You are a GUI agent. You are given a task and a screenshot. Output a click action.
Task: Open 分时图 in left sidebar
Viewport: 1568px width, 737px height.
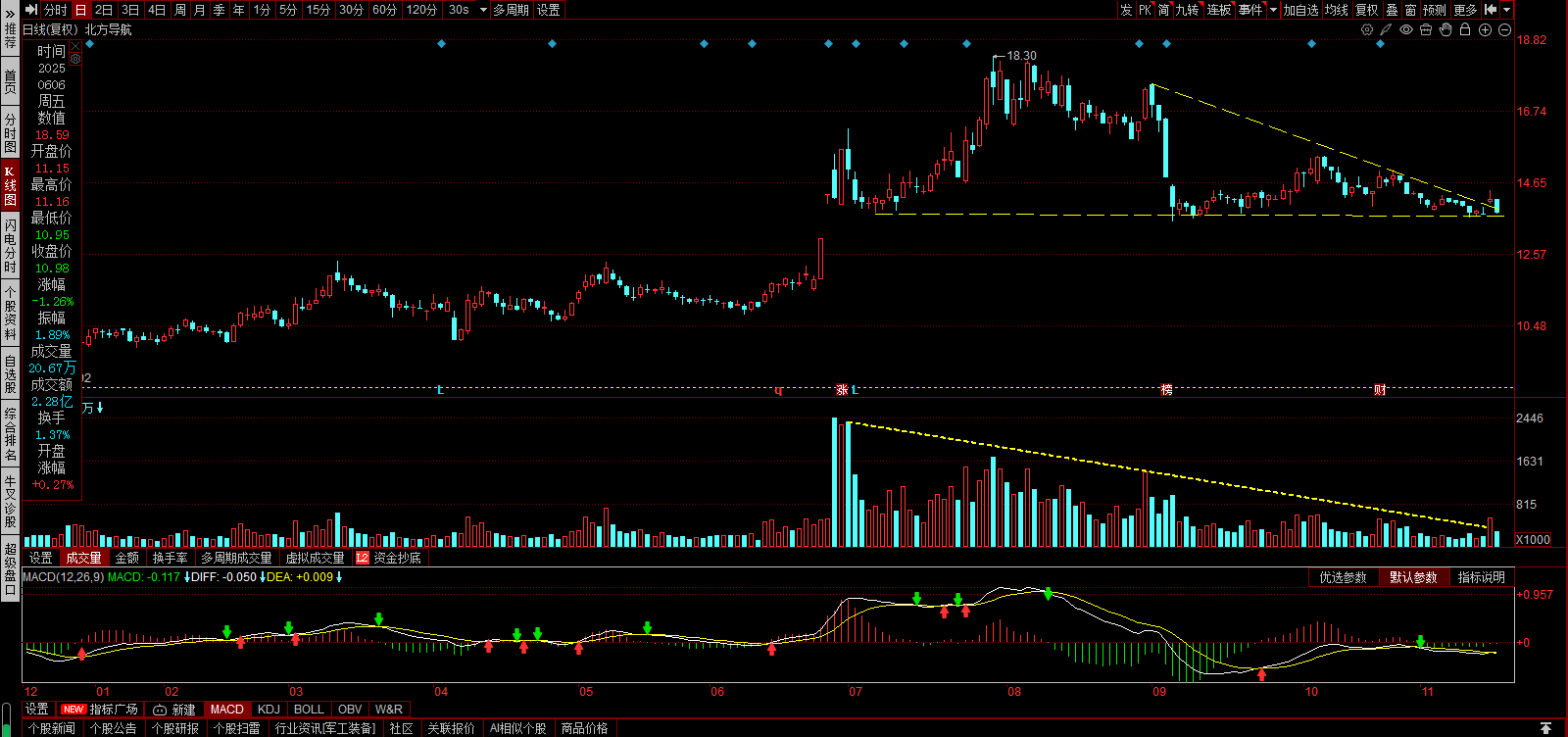10,132
